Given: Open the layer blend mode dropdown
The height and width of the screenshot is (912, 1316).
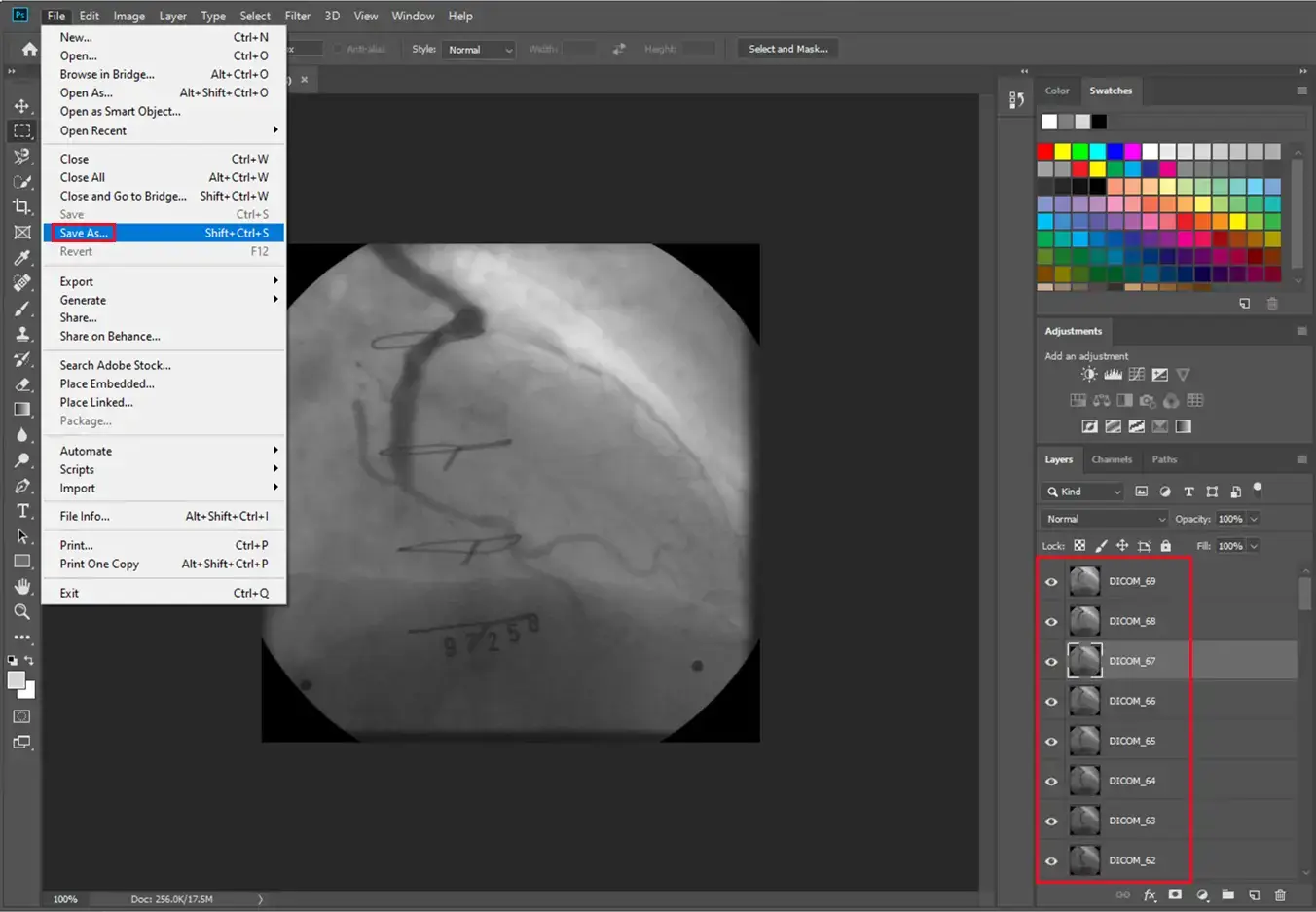Looking at the screenshot, I should (1105, 519).
